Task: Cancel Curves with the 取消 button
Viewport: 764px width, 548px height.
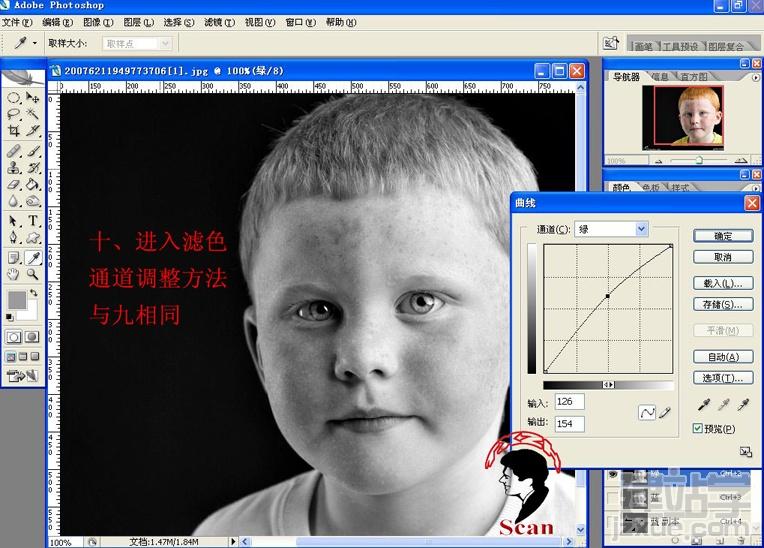Action: coord(723,257)
